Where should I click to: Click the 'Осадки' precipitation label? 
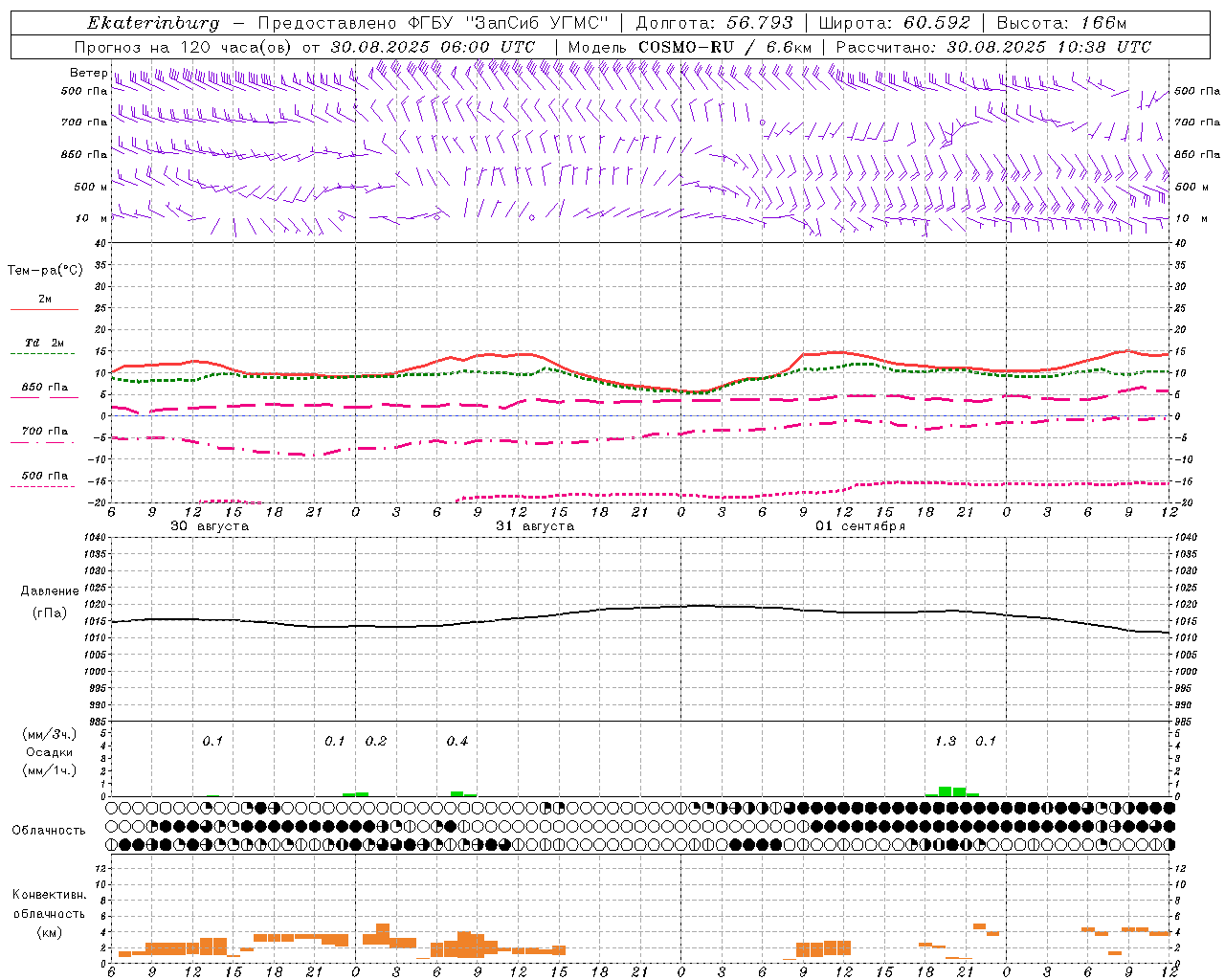tap(50, 752)
